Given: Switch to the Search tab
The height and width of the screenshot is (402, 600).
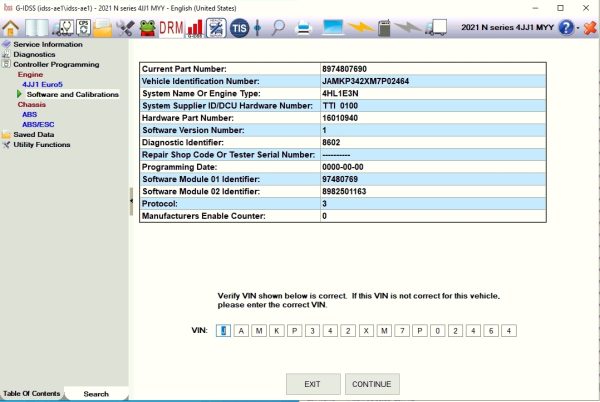Looking at the screenshot, I should click(x=96, y=394).
